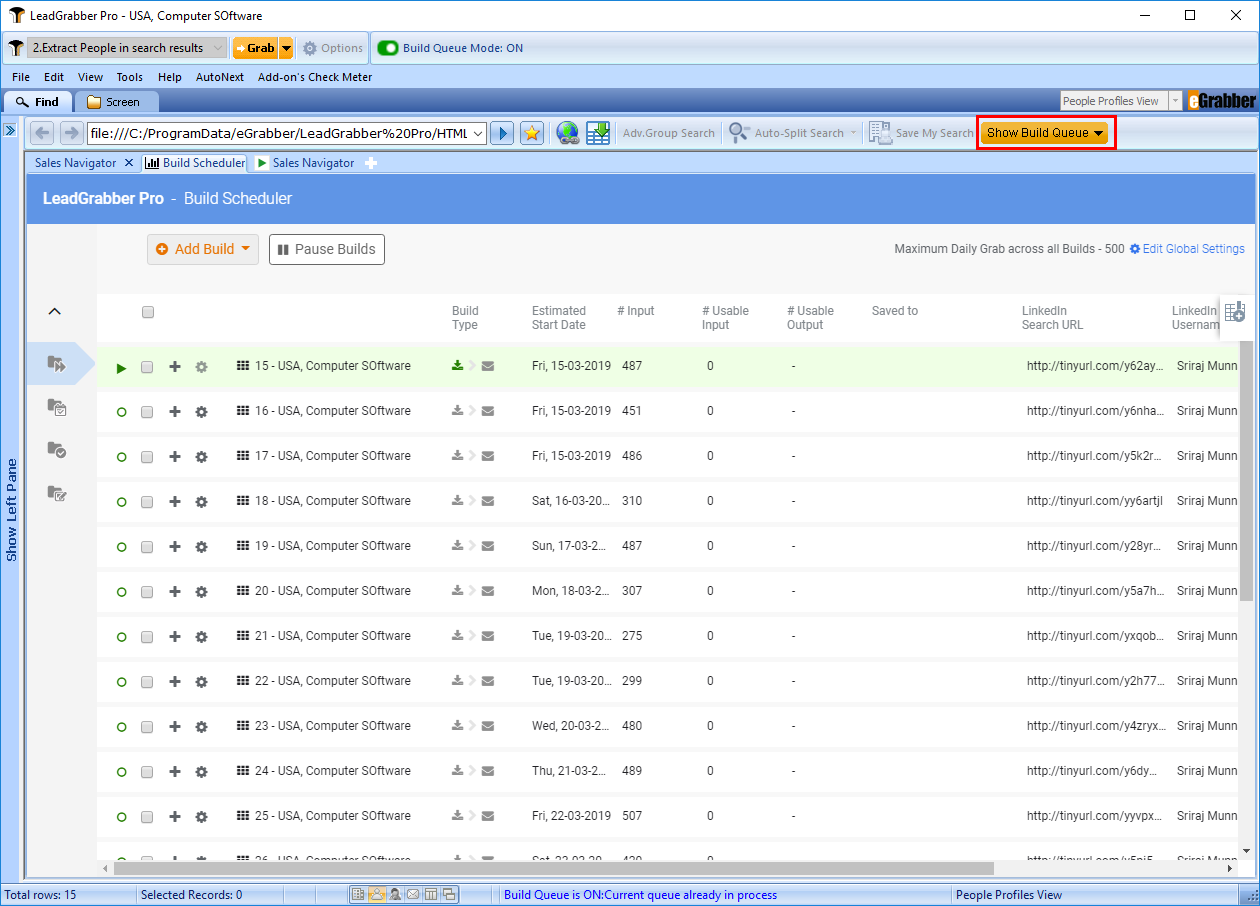Click the bookmark star icon in address toolbar
Screen dimensions: 1260x906
coord(532,133)
